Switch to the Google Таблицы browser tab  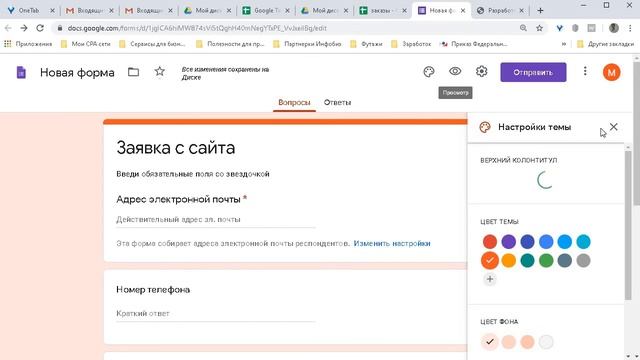click(x=265, y=11)
